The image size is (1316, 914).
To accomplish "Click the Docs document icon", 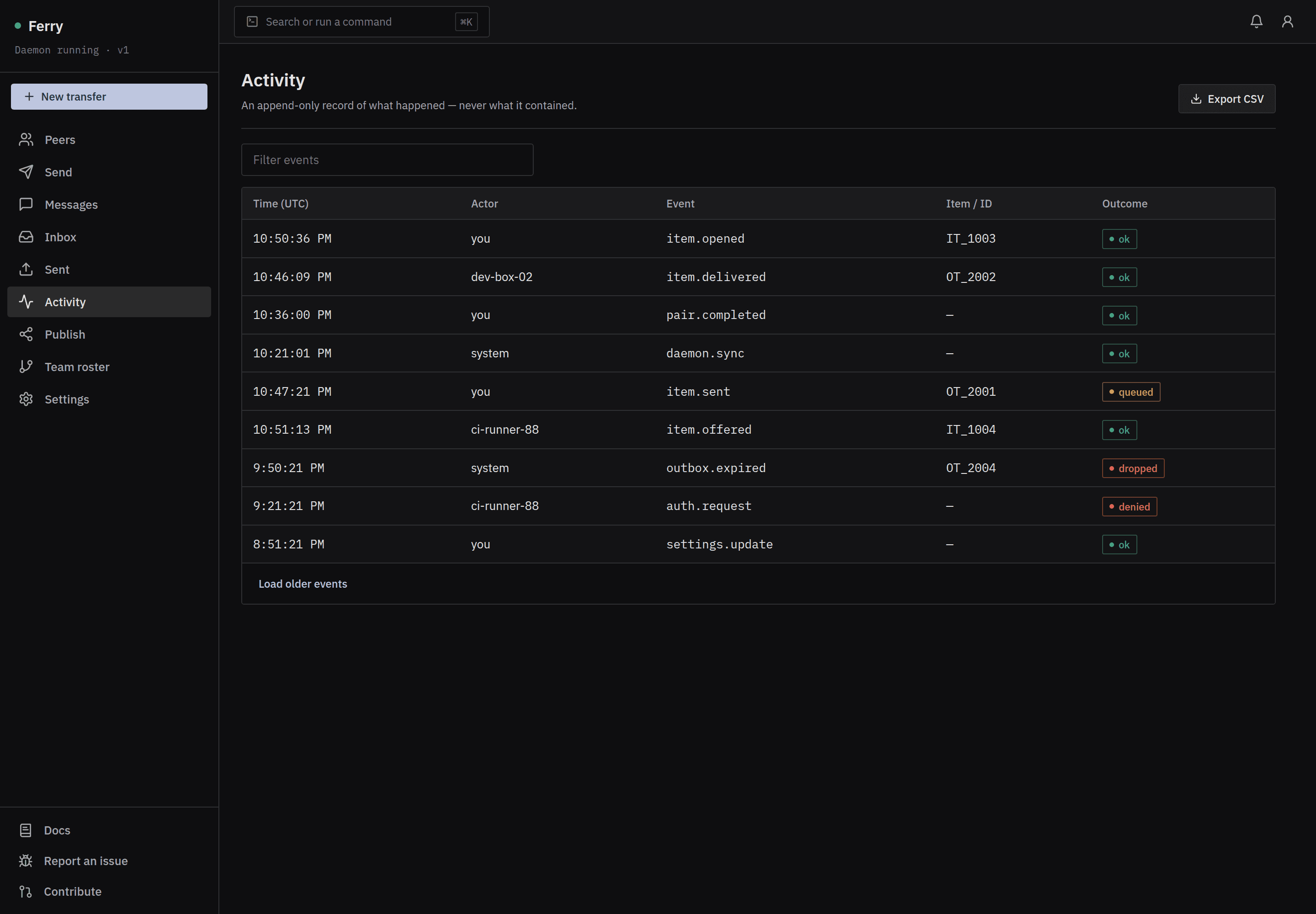I will coord(25,830).
